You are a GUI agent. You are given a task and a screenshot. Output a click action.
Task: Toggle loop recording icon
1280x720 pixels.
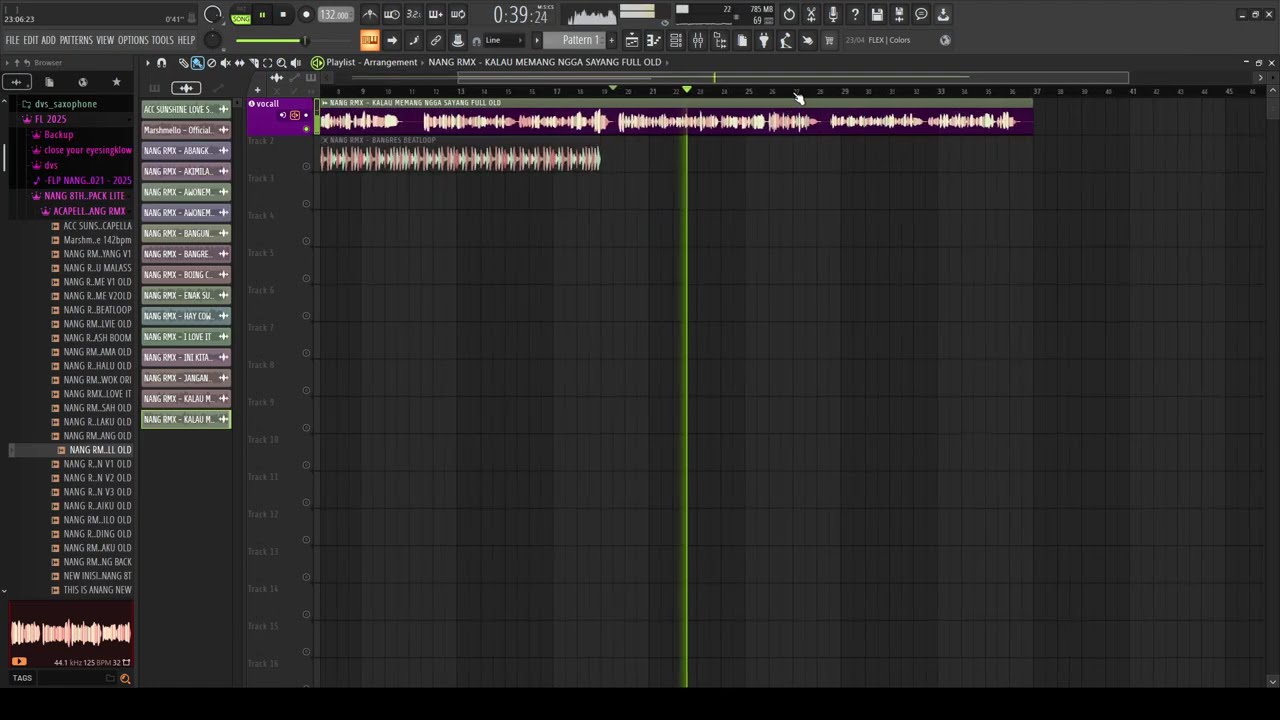[x=458, y=14]
